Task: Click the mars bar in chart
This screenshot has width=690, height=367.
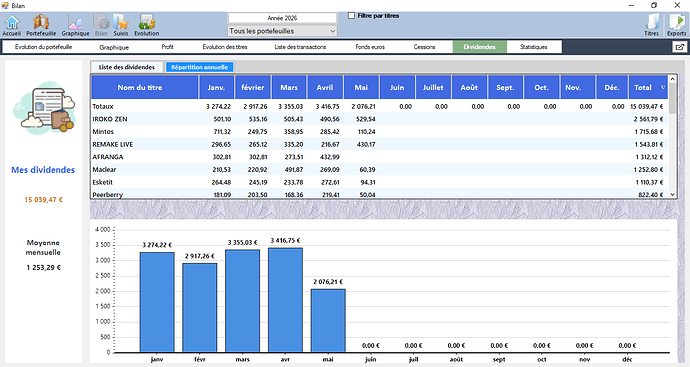Action: point(242,301)
